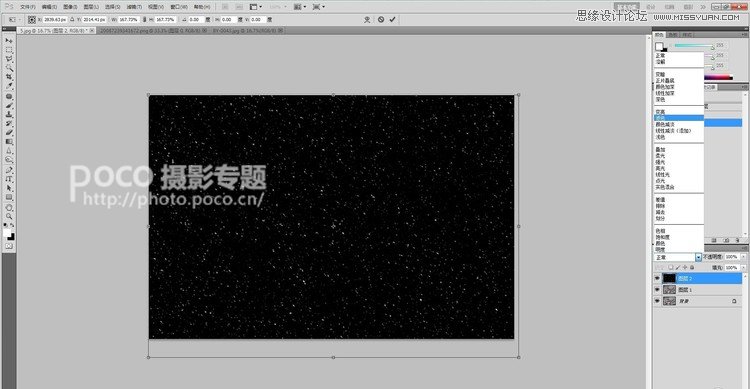The image size is (750, 389).
Task: Open the Color panel options menu
Action: [745, 34]
